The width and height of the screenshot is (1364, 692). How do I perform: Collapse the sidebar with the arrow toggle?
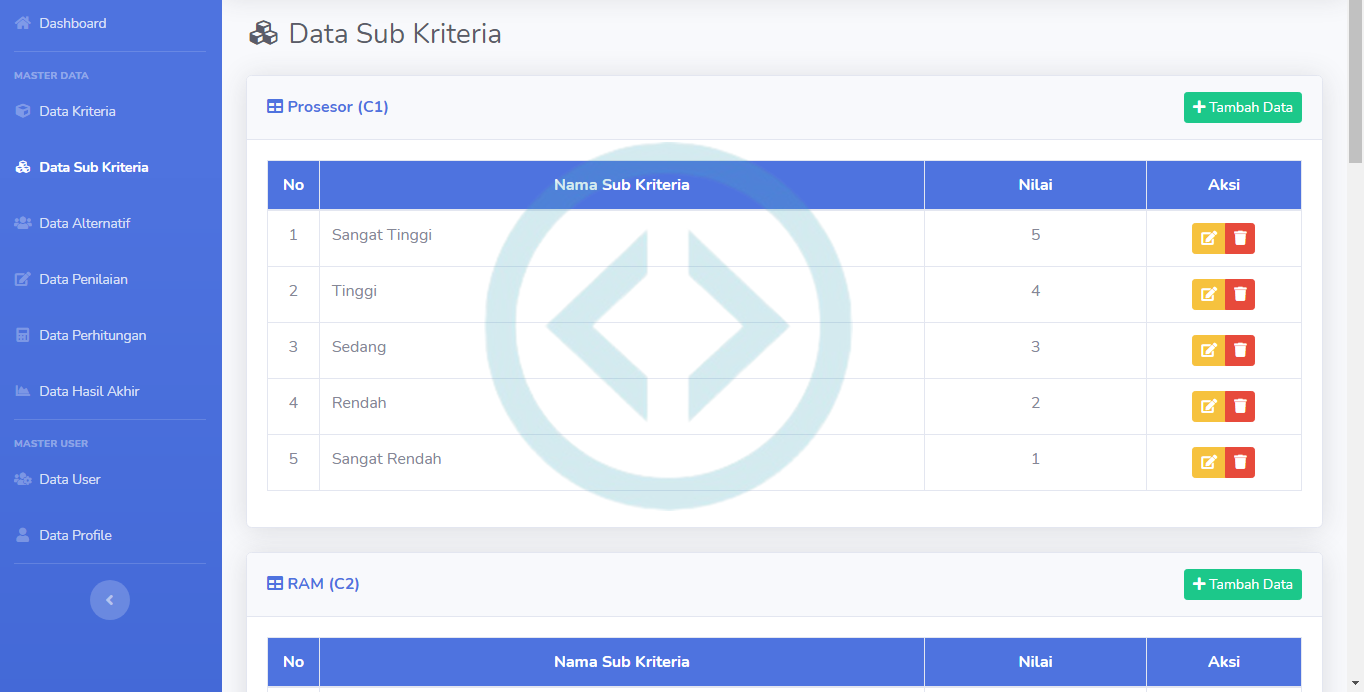point(110,600)
